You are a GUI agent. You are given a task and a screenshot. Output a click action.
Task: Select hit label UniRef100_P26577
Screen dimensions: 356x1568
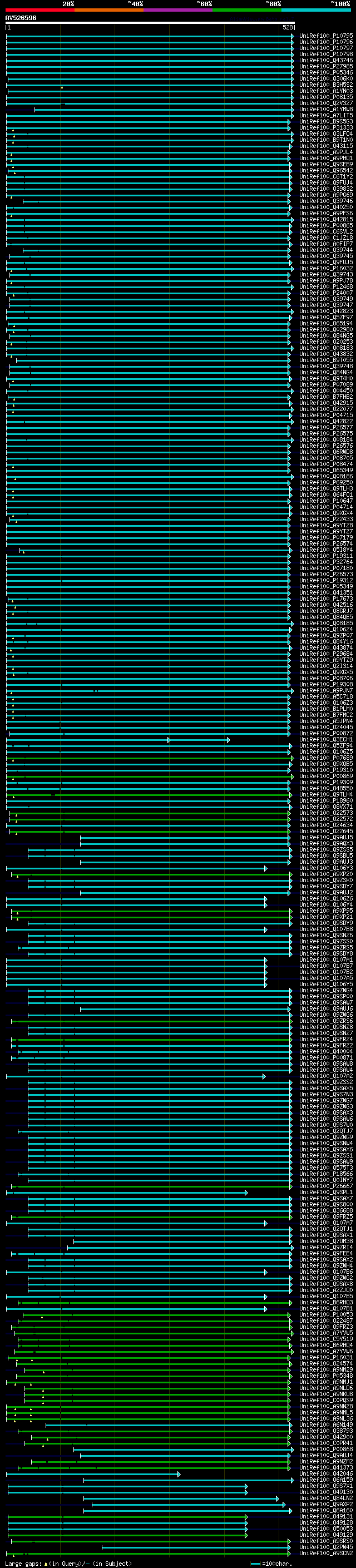click(x=326, y=427)
